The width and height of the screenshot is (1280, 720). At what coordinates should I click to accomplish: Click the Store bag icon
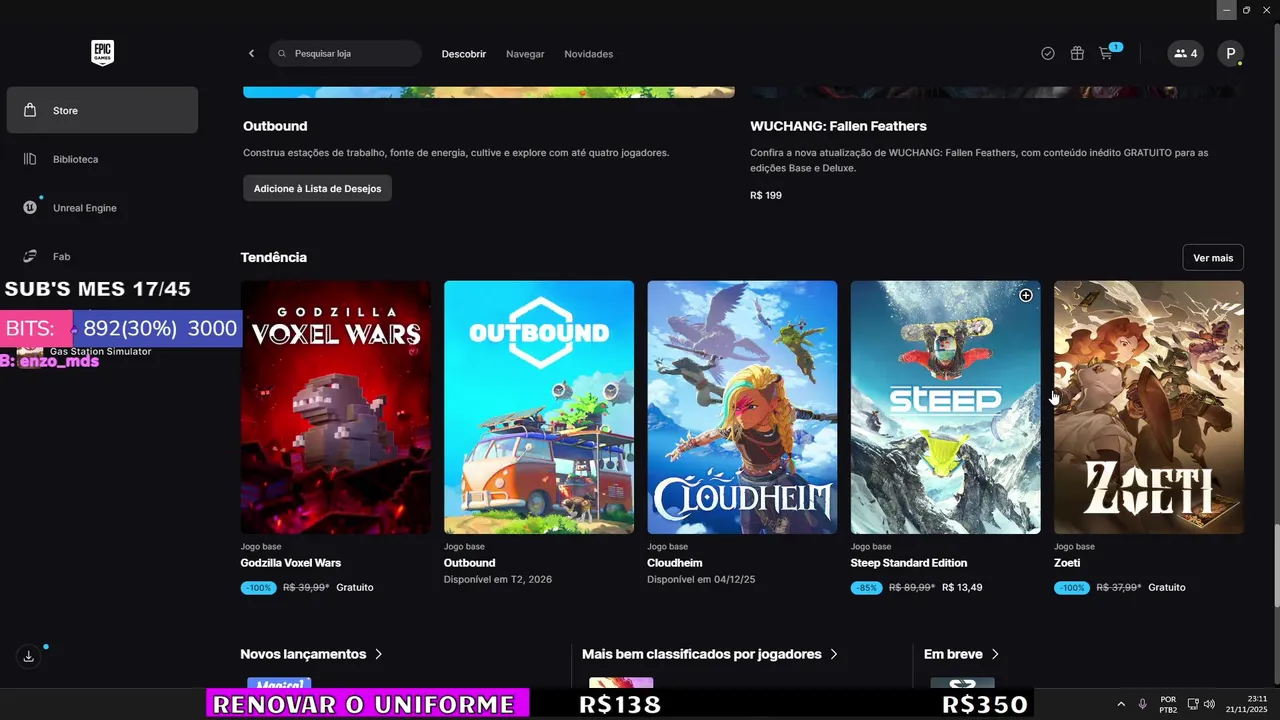click(30, 110)
